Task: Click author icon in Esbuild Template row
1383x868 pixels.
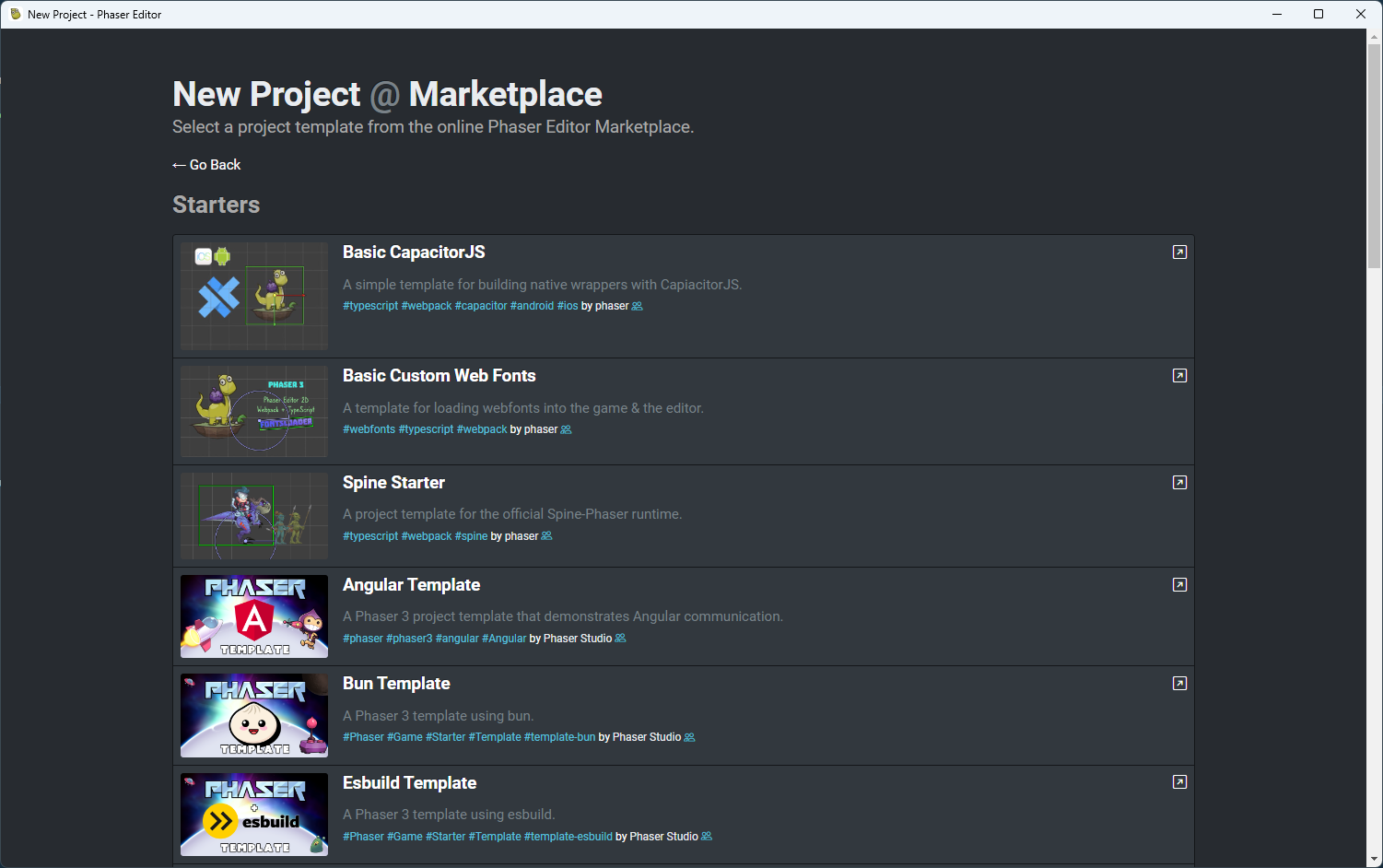Action: tap(707, 837)
